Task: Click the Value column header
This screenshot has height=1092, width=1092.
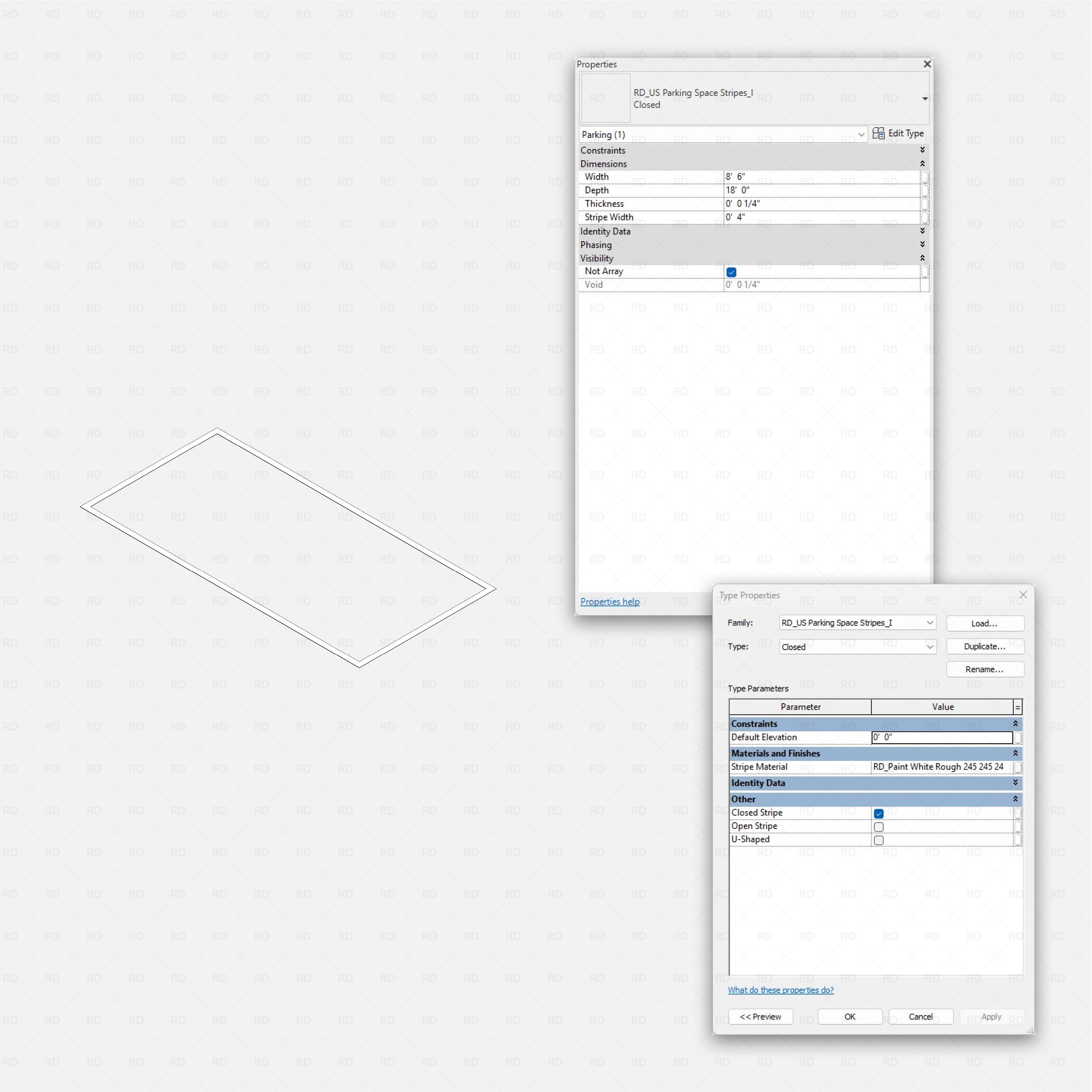Action: click(942, 706)
